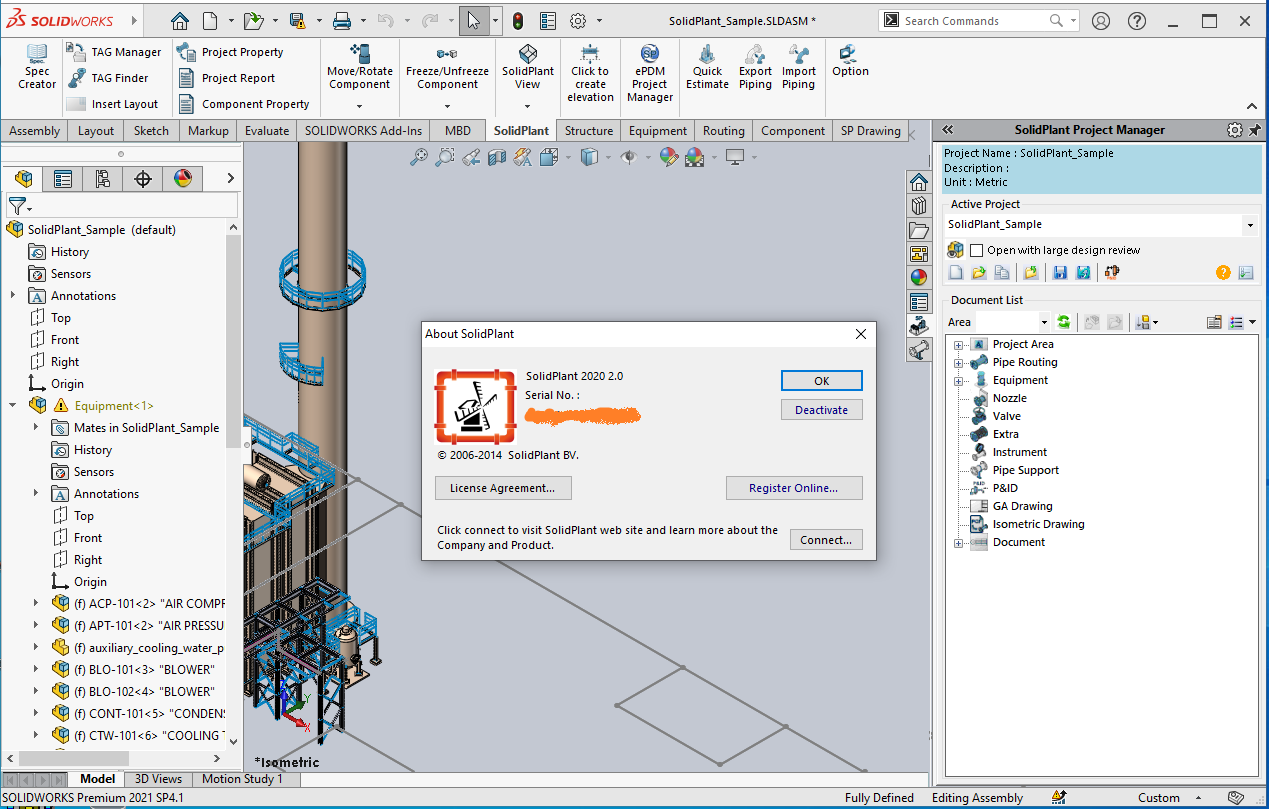The height and width of the screenshot is (809, 1269).
Task: Expand the Project Area node
Action: tap(958, 345)
